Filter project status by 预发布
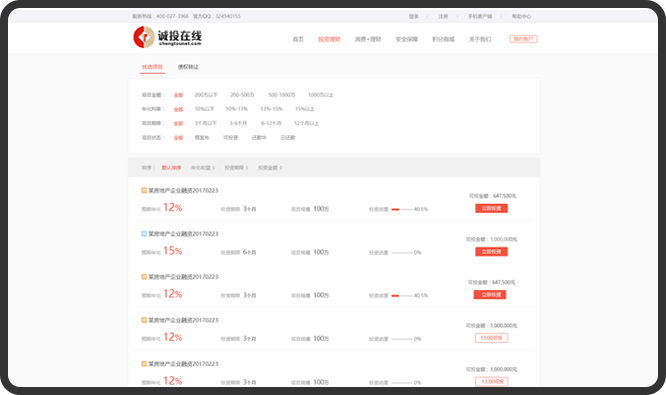This screenshot has height=395, width=666. point(202,138)
